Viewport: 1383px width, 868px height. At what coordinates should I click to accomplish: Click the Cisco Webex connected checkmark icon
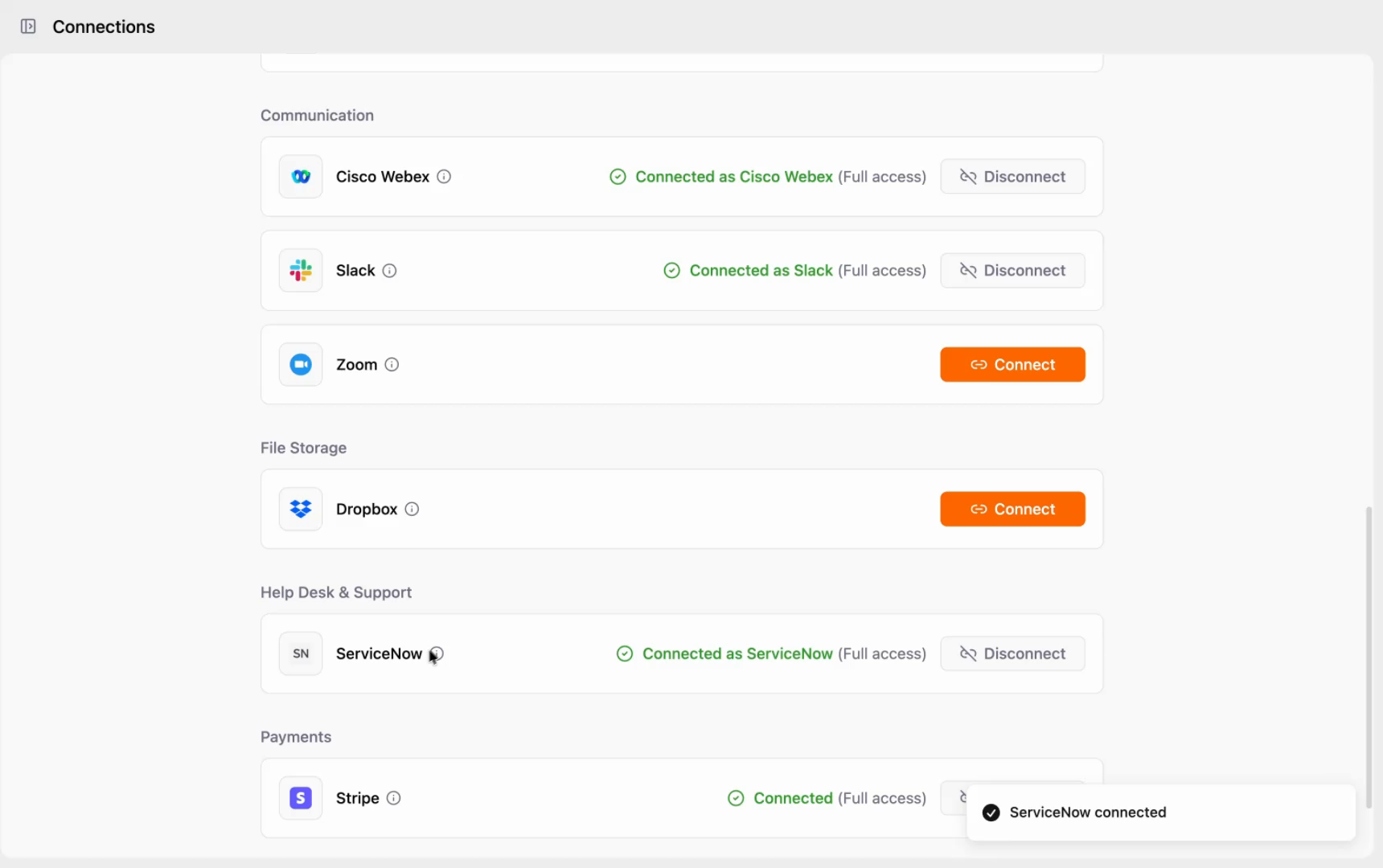[x=618, y=177]
